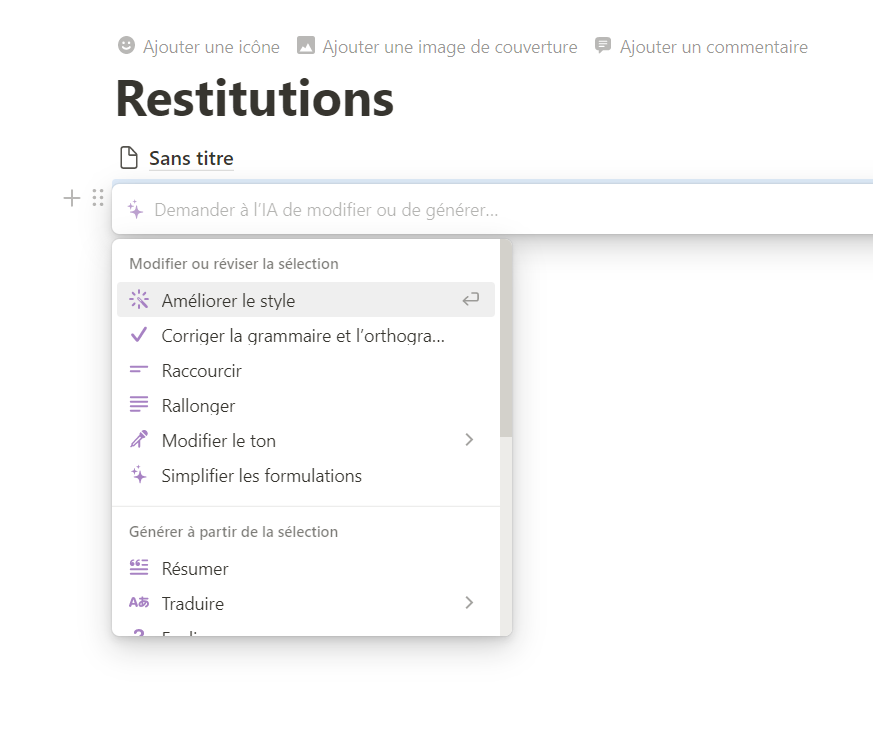Click the sparkle icon of Simplifier les formulations

(x=139, y=475)
